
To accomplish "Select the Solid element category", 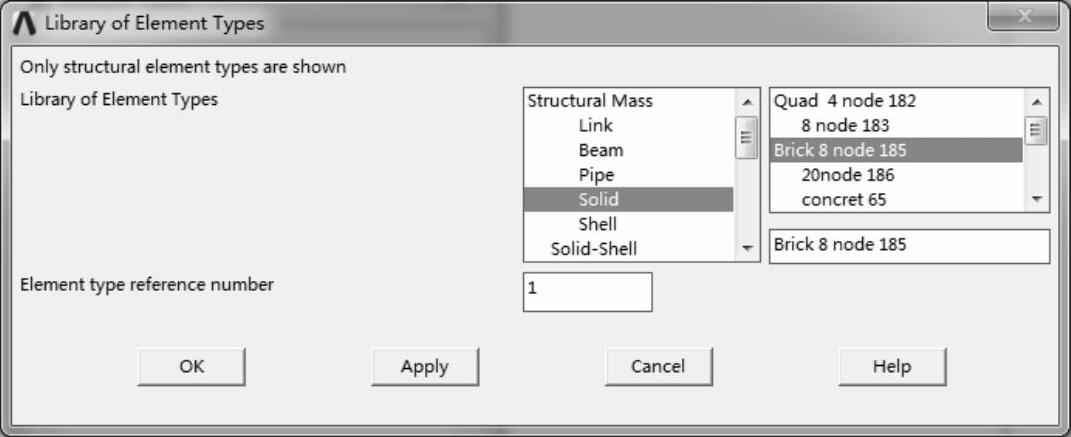I will [598, 200].
